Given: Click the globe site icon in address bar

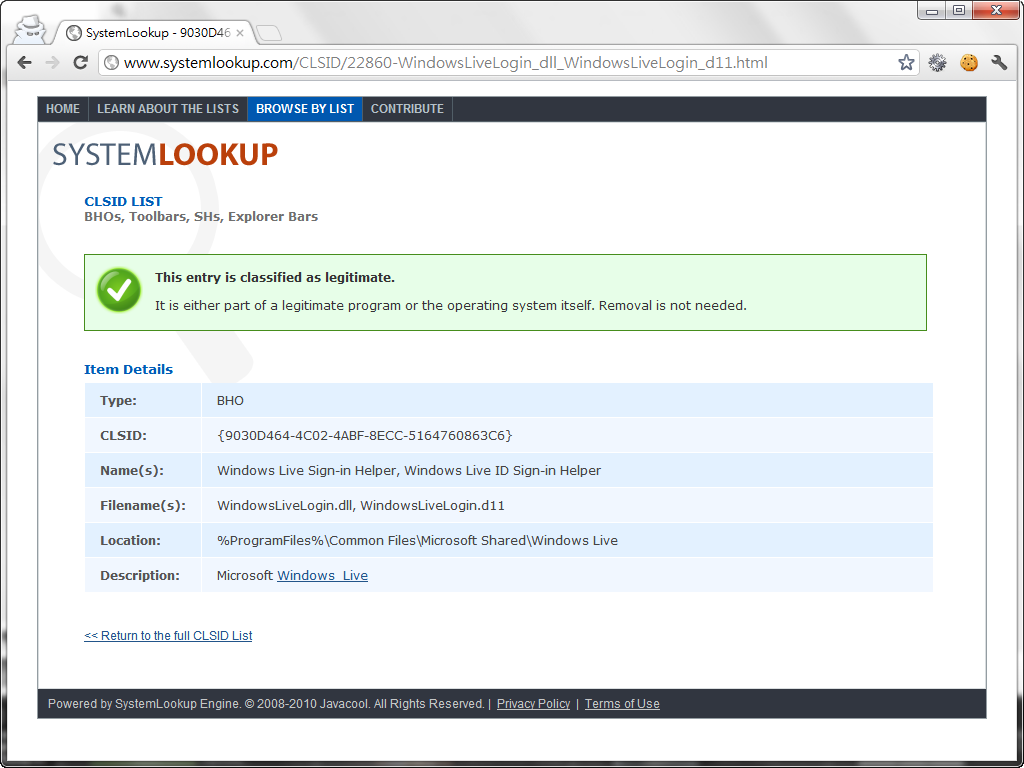Looking at the screenshot, I should 112,63.
